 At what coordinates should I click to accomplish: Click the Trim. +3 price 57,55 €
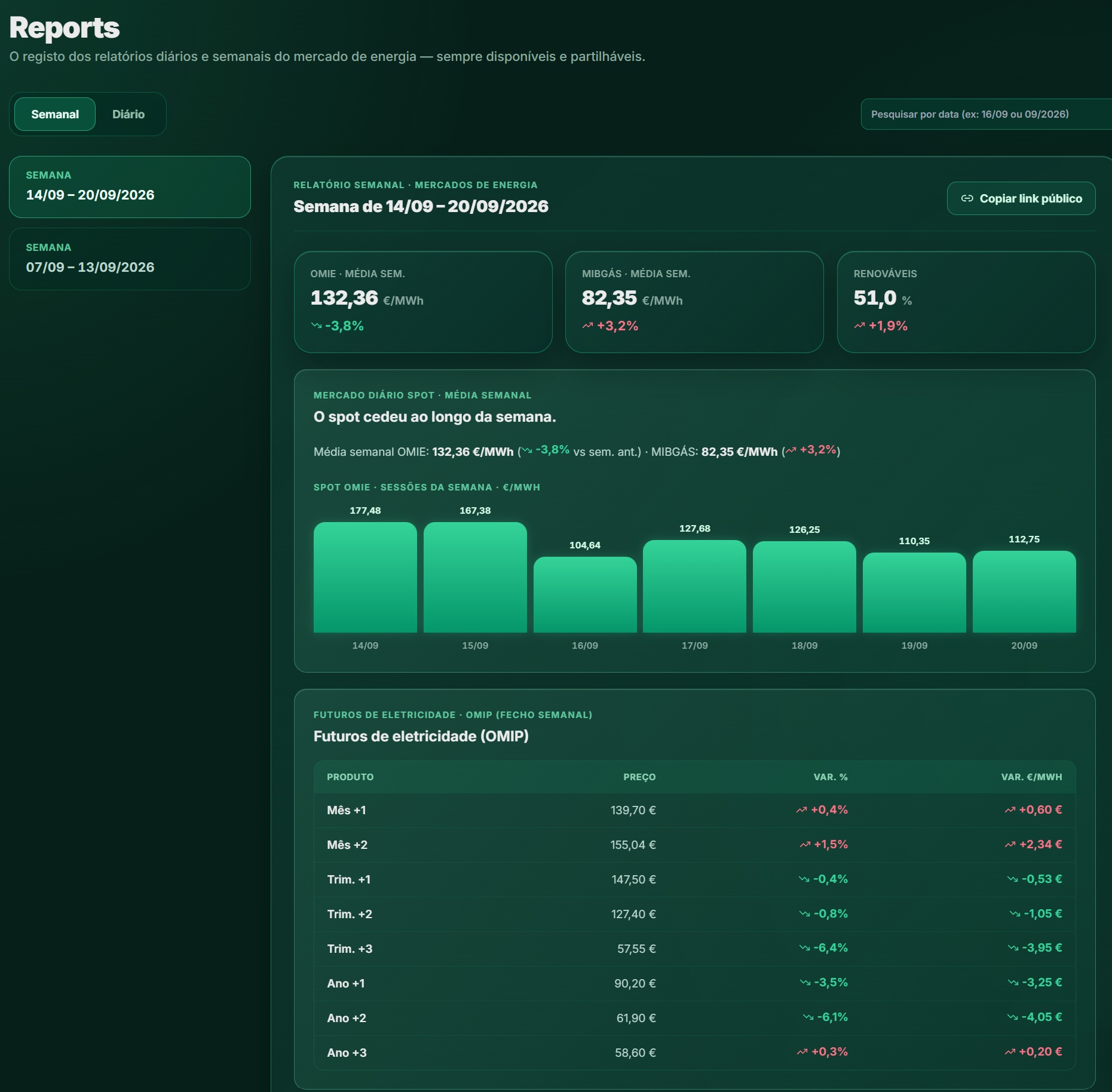click(x=636, y=949)
